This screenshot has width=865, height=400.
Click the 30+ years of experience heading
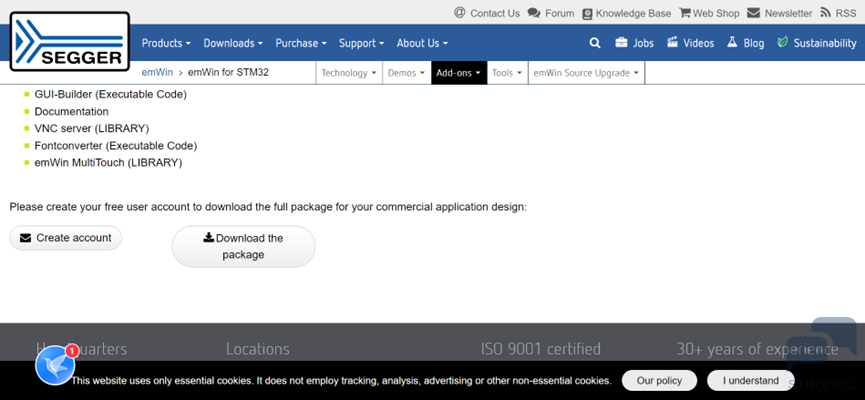coord(757,349)
